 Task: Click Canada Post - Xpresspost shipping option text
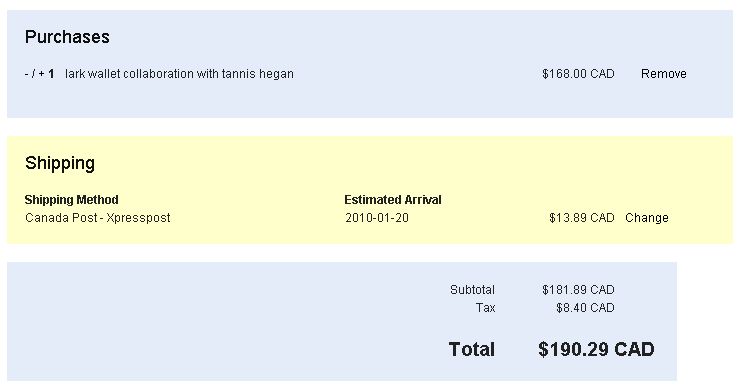click(x=98, y=218)
